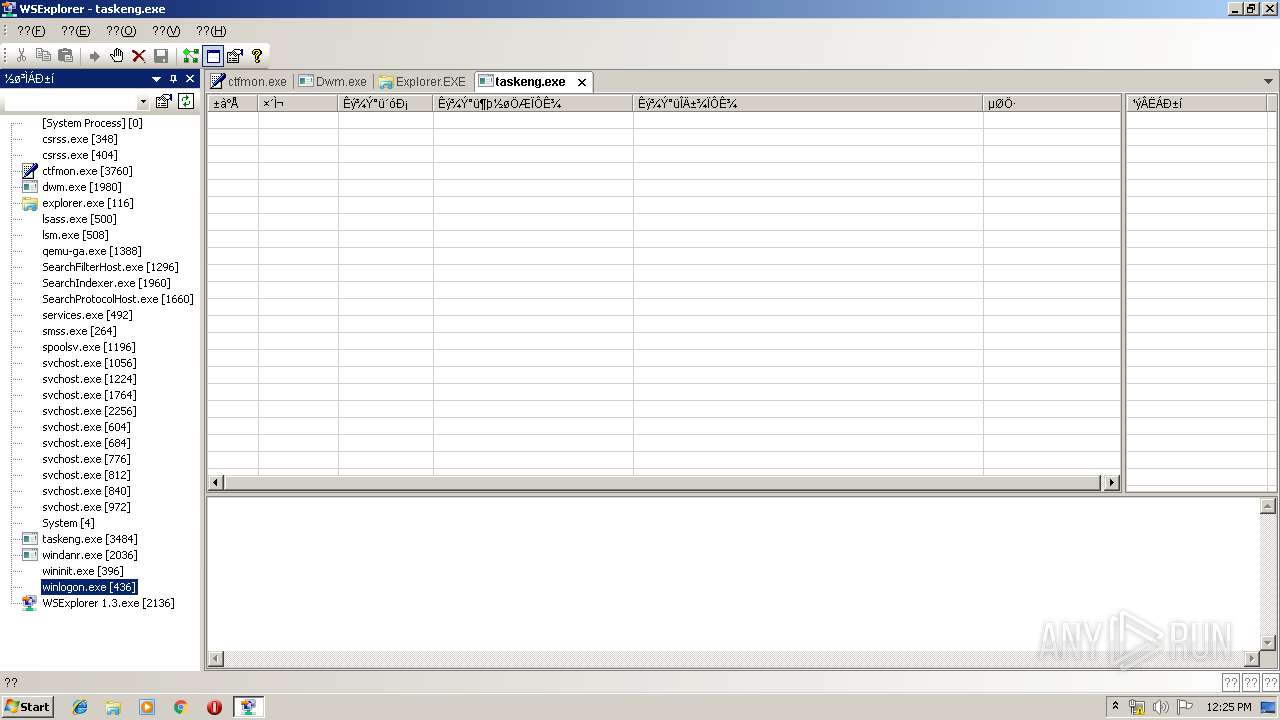Open the ??(O) menu
1280x720 pixels.
coord(121,31)
